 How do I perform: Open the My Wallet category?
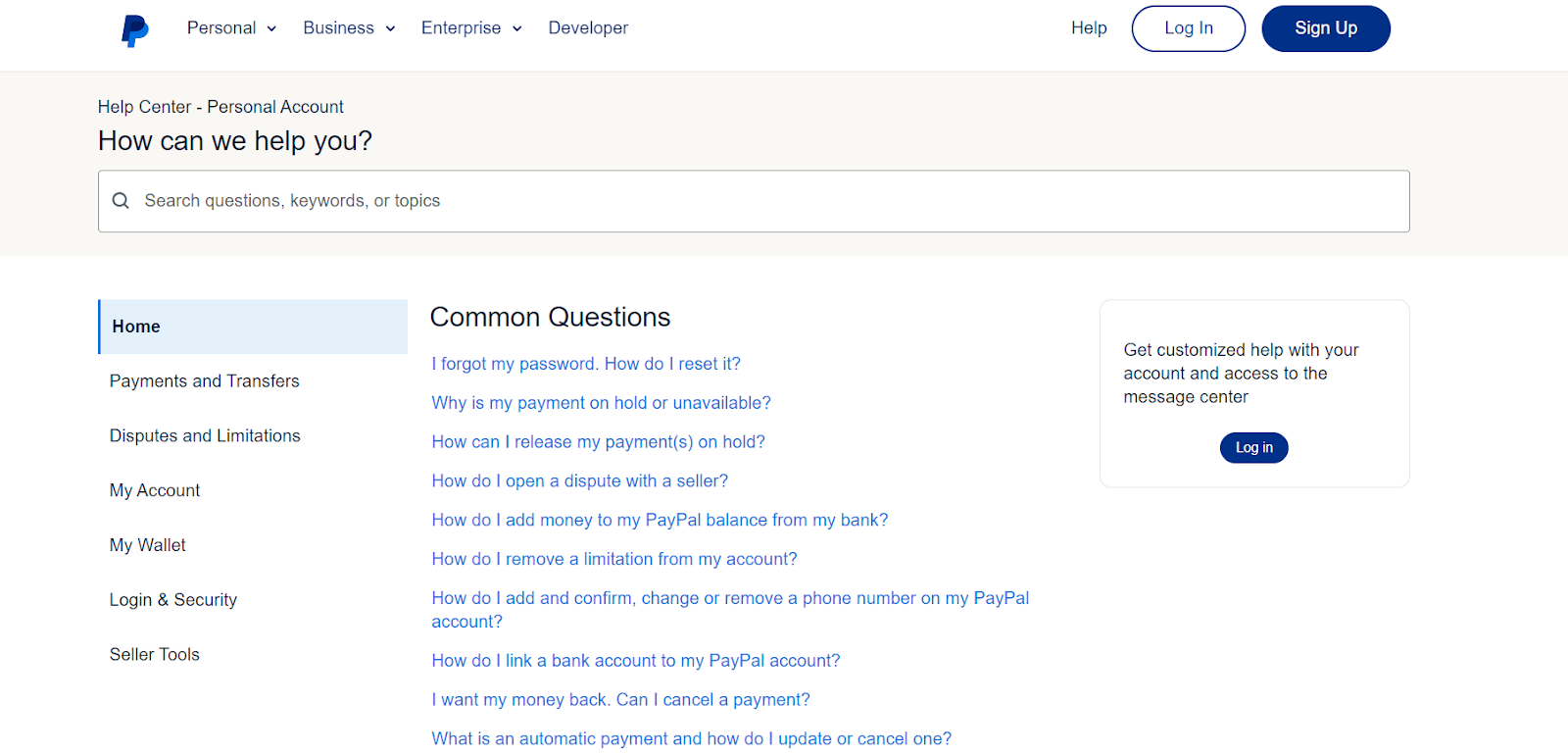(x=148, y=545)
